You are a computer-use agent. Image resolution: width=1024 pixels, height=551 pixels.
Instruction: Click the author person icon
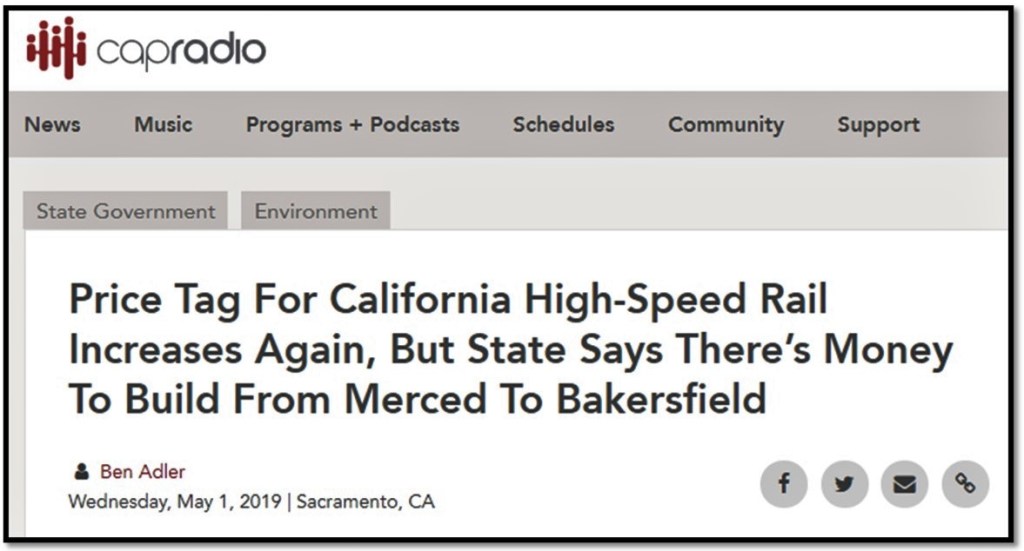(x=81, y=472)
